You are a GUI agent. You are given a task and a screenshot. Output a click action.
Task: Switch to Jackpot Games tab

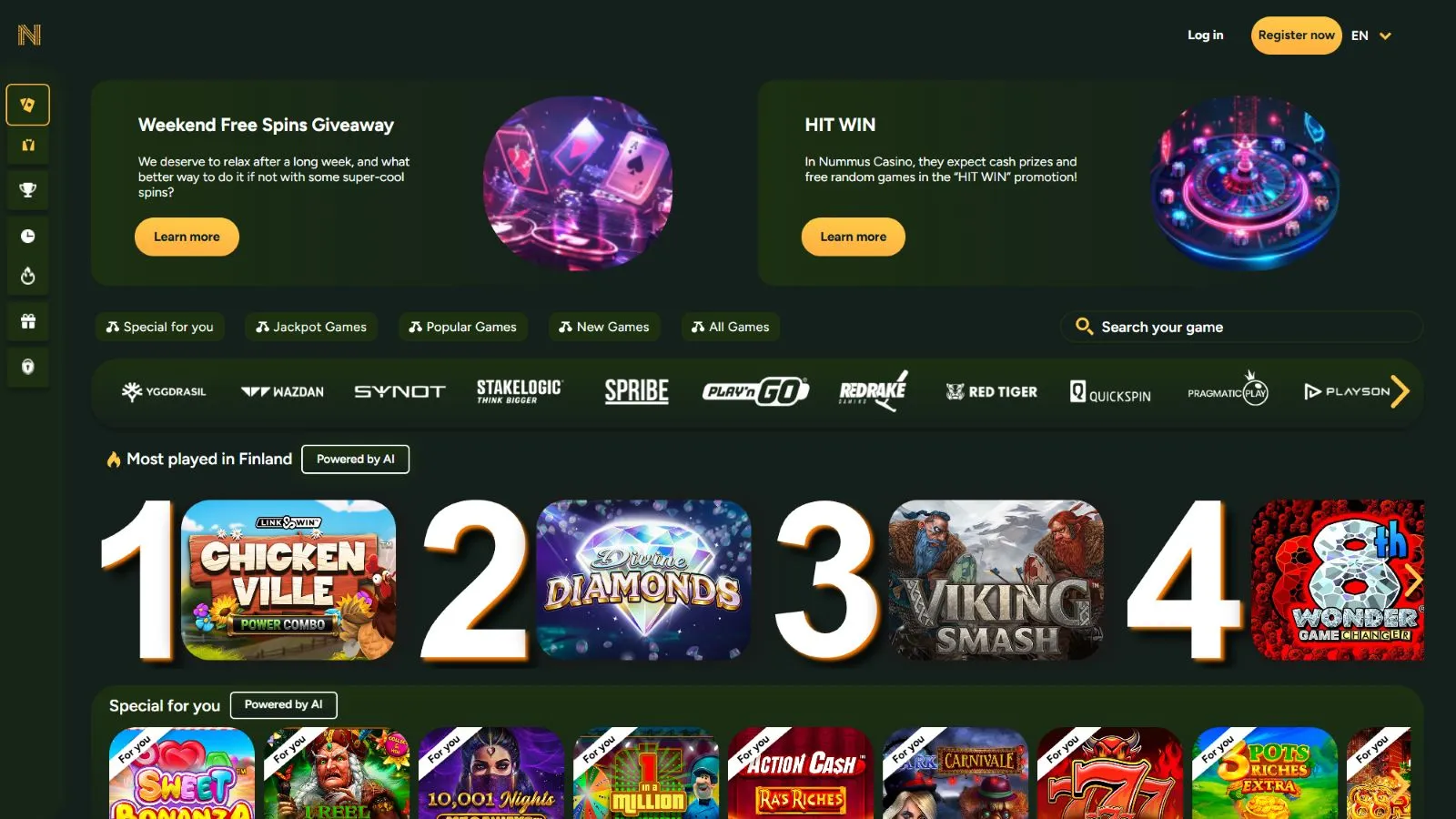click(x=311, y=327)
